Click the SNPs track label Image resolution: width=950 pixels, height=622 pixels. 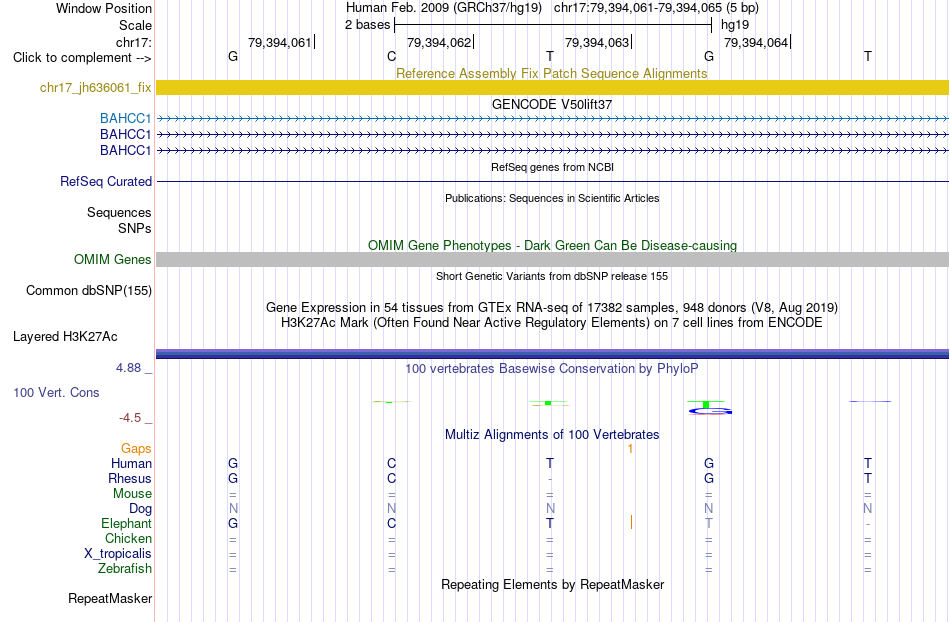(135, 228)
